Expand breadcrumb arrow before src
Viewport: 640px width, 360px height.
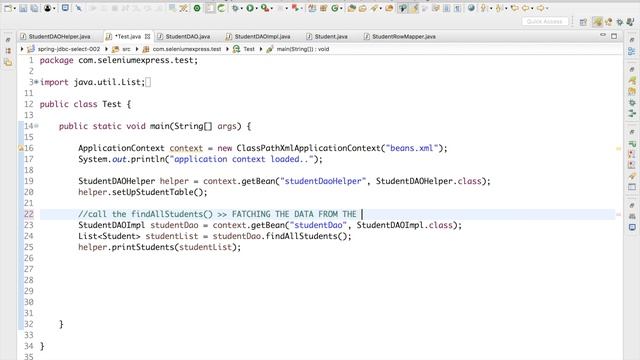tap(107, 49)
